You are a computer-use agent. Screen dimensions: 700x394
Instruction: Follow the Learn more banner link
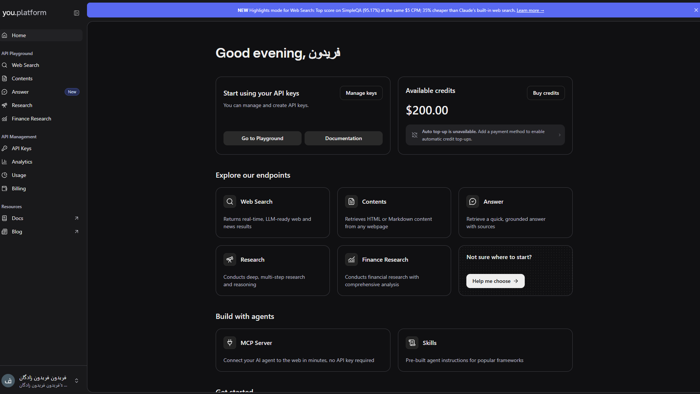tap(530, 10)
